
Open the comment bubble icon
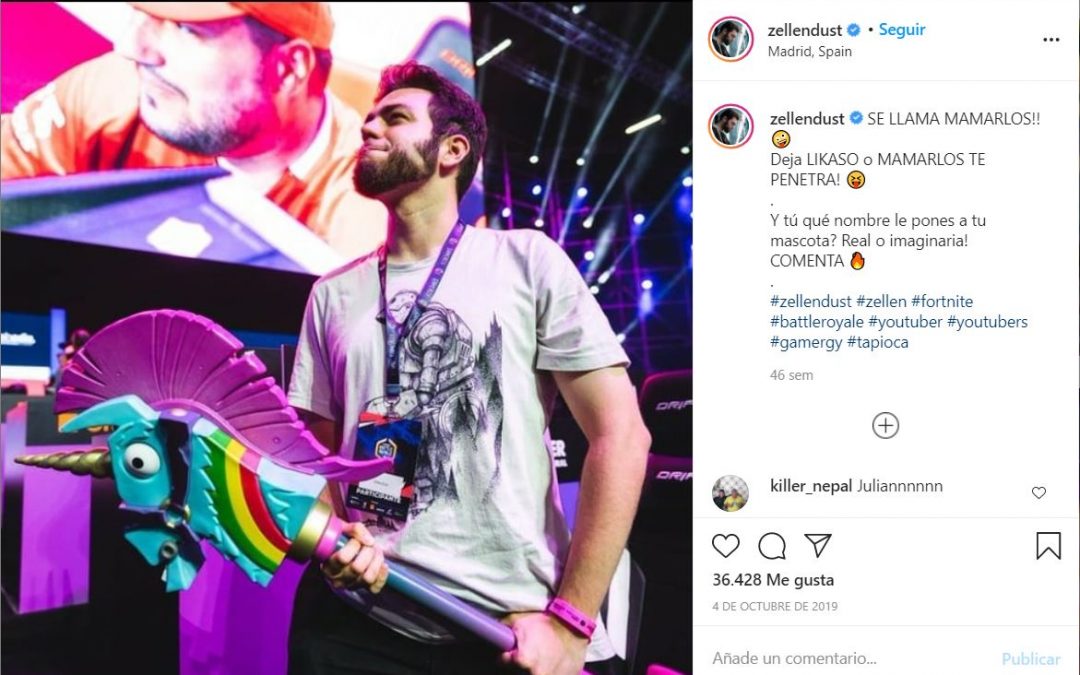tap(771, 545)
